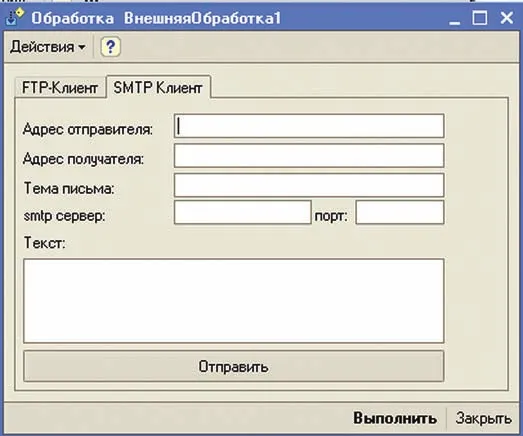Click inside the Текст message area
The image size is (523, 436).
233,301
